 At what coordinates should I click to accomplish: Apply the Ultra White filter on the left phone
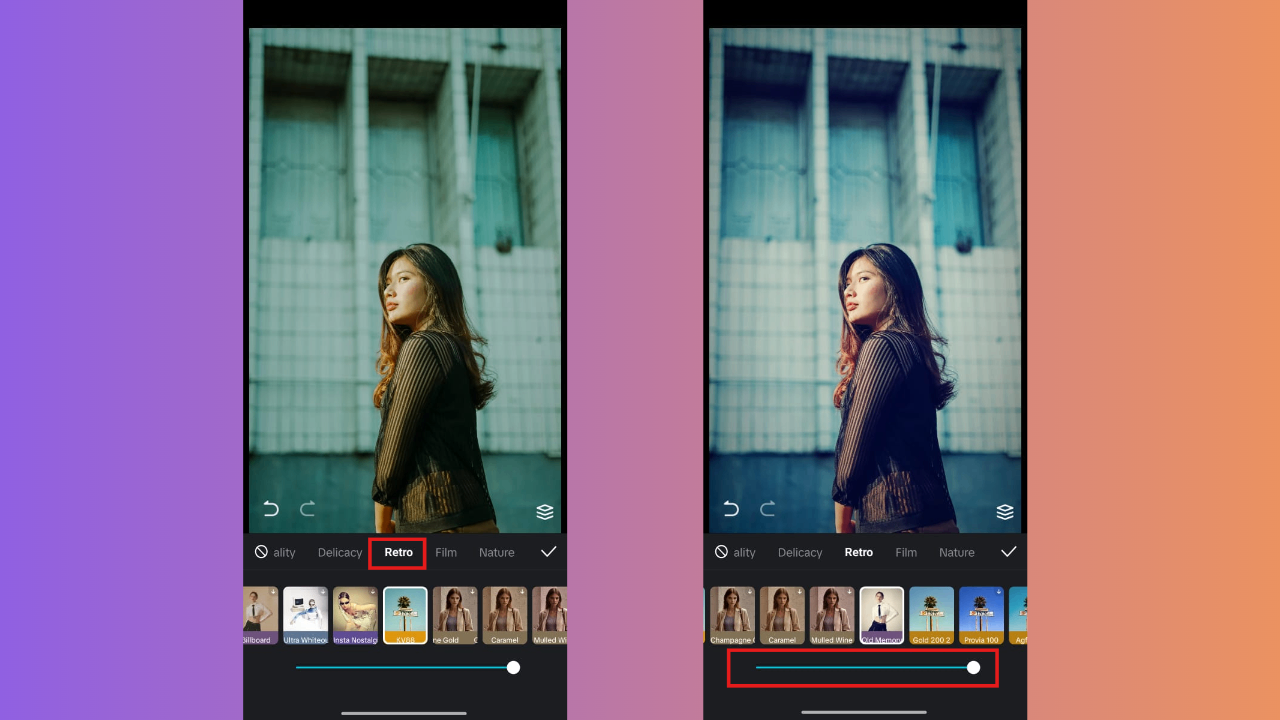pyautogui.click(x=306, y=615)
